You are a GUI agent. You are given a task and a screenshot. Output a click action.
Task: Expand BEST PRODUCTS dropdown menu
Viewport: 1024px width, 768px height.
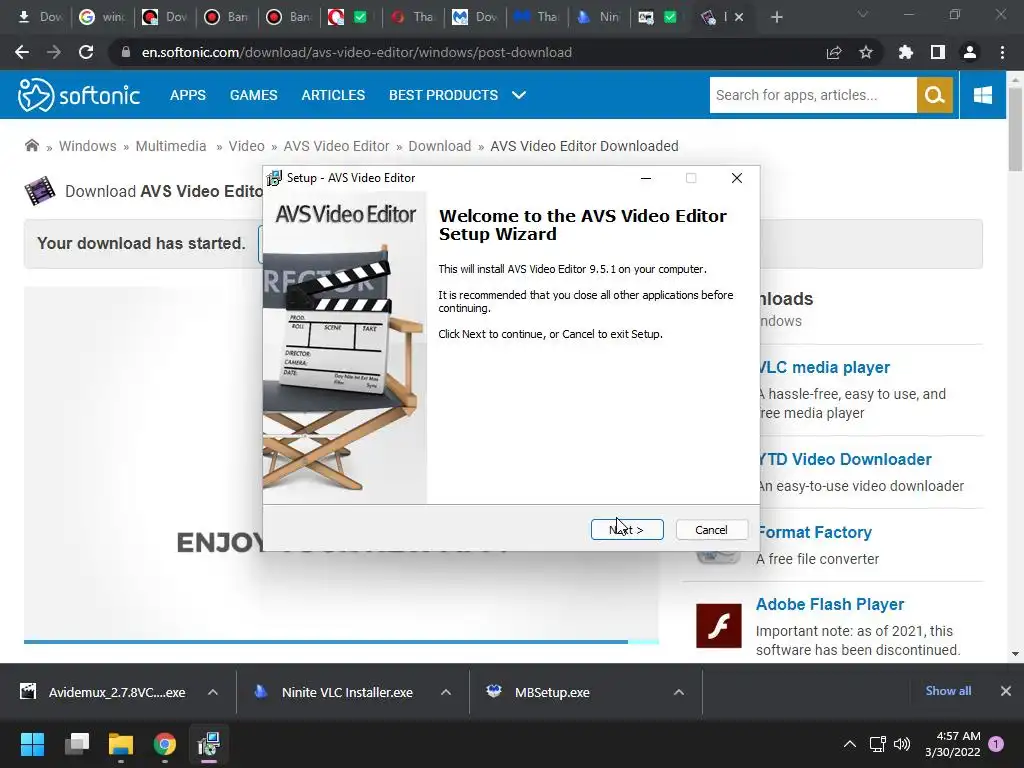458,95
